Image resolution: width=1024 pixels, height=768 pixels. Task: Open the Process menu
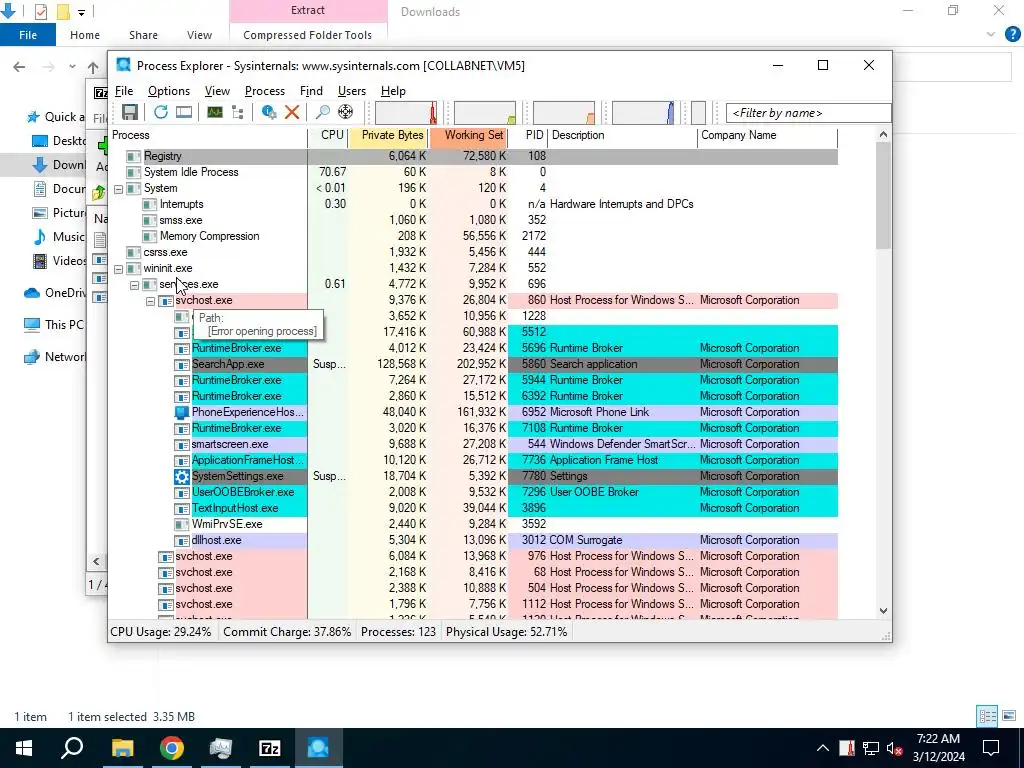tap(264, 91)
